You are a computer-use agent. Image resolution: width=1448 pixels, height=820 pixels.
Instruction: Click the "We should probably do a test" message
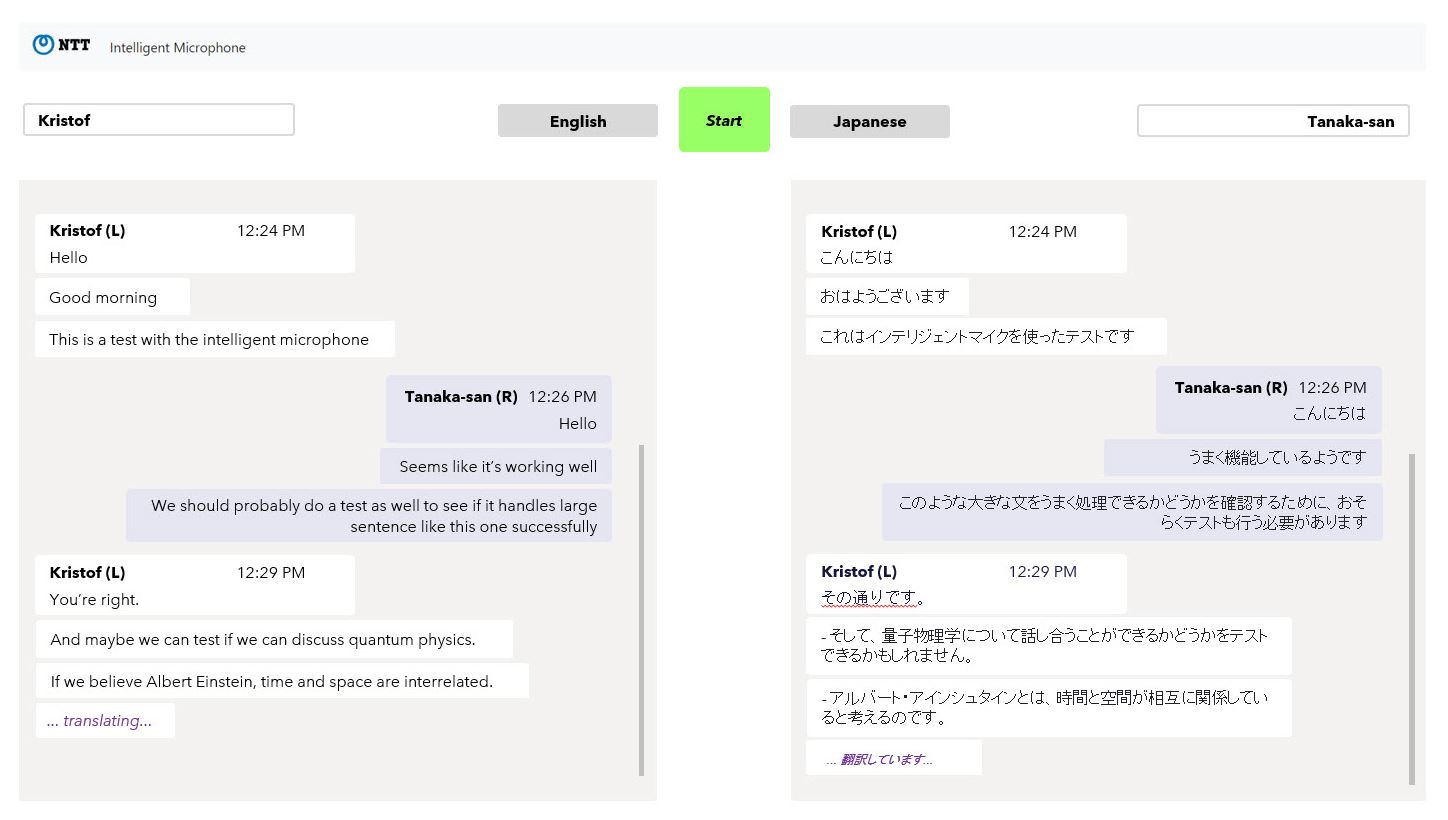click(x=369, y=516)
